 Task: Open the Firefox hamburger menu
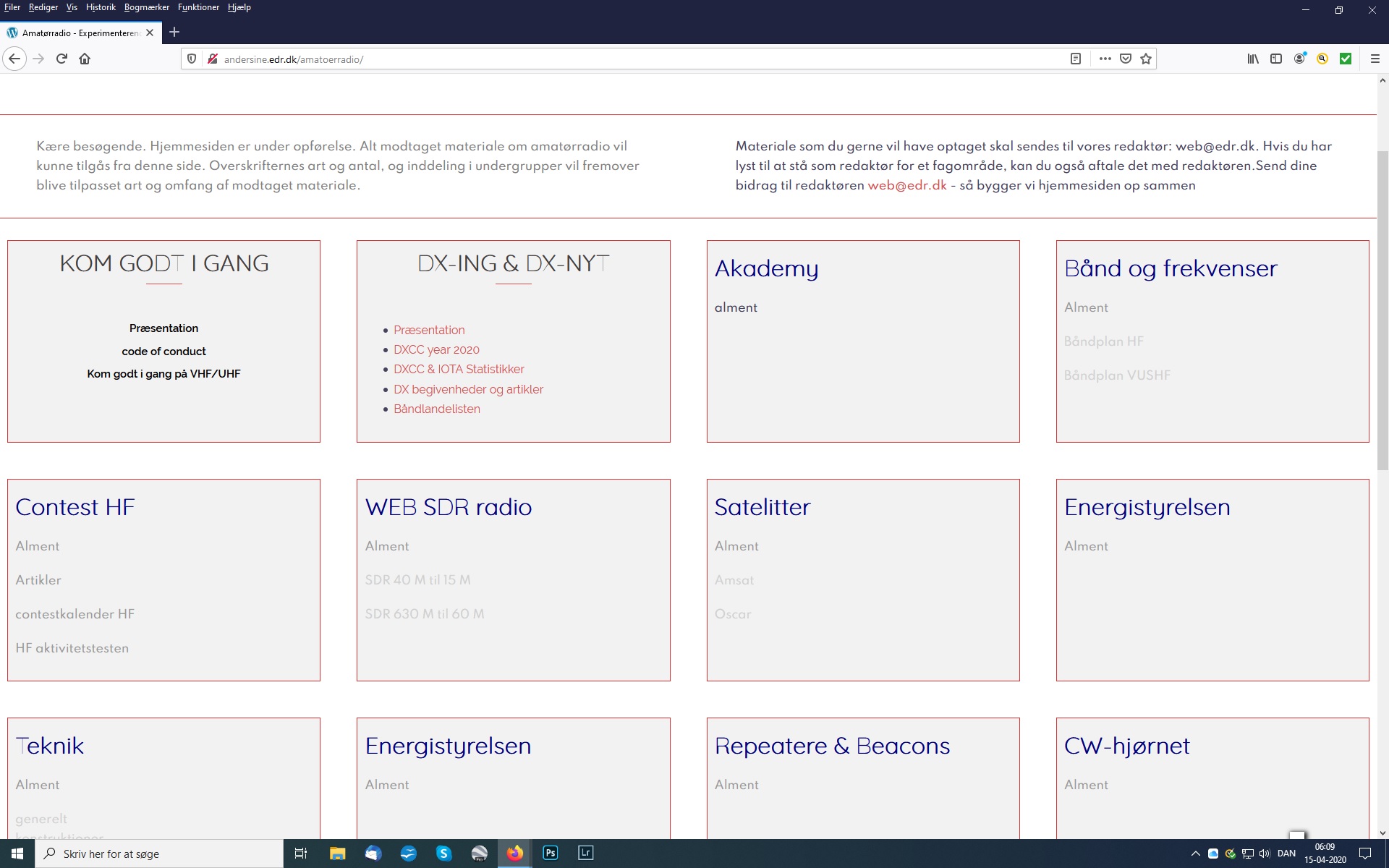click(1375, 59)
